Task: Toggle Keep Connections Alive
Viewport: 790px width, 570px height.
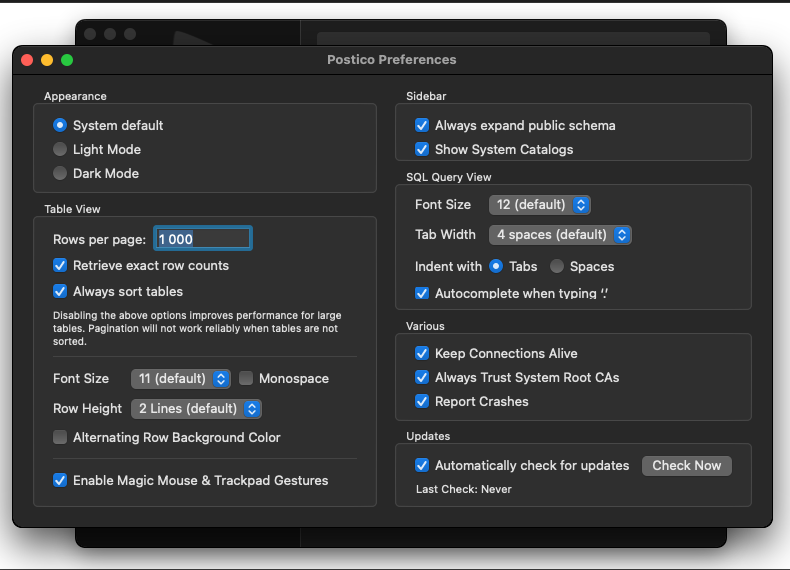Action: [x=422, y=353]
